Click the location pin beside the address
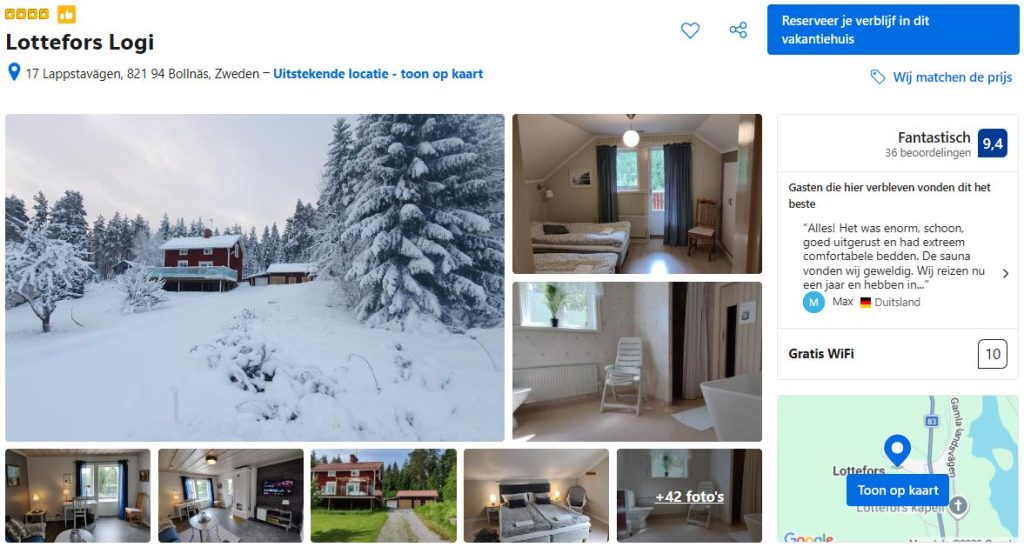The width and height of the screenshot is (1024, 547). pyautogui.click(x=14, y=72)
